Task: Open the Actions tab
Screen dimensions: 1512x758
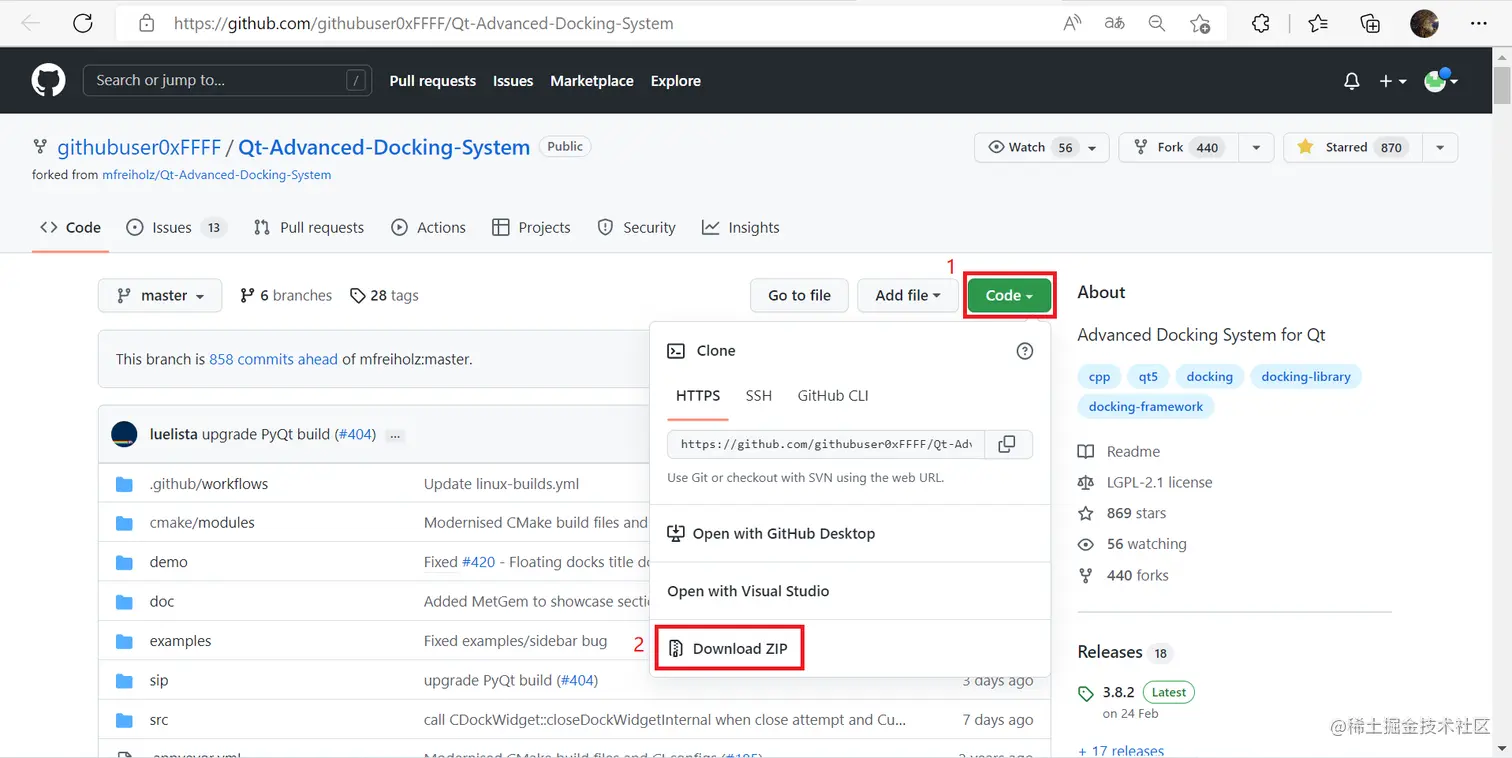Action: [429, 228]
